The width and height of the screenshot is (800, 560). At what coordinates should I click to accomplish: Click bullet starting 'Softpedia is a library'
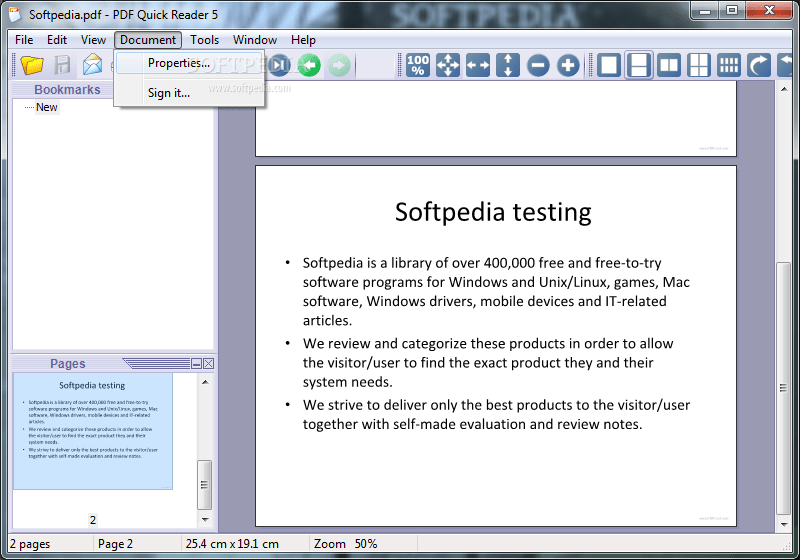click(x=496, y=291)
